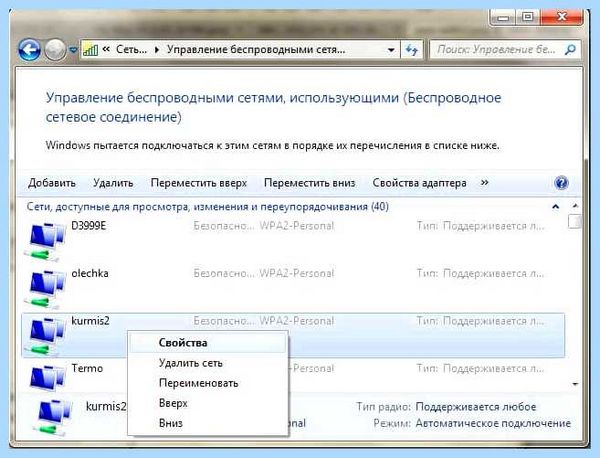Close the window with the red X
600x458 pixels.
[561, 17]
